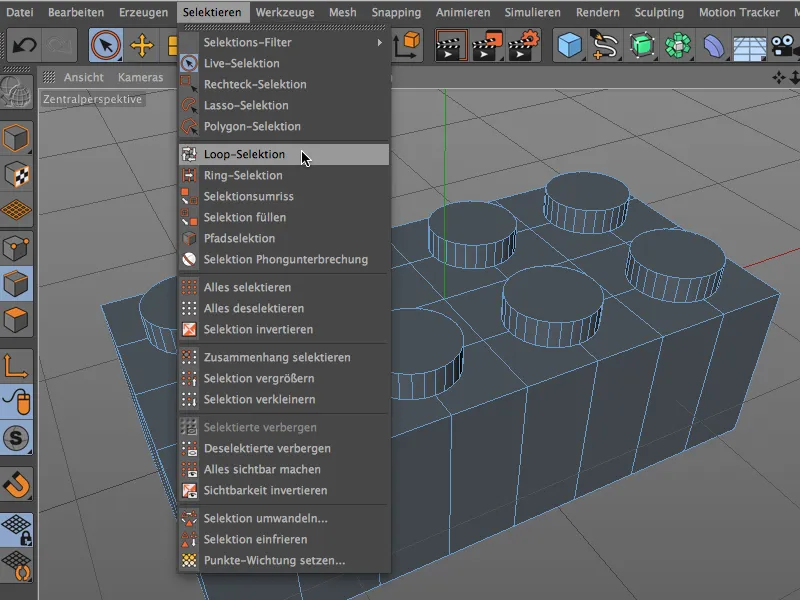The width and height of the screenshot is (800, 600).
Task: Click the green subdivision surface generator icon
Action: click(642, 46)
